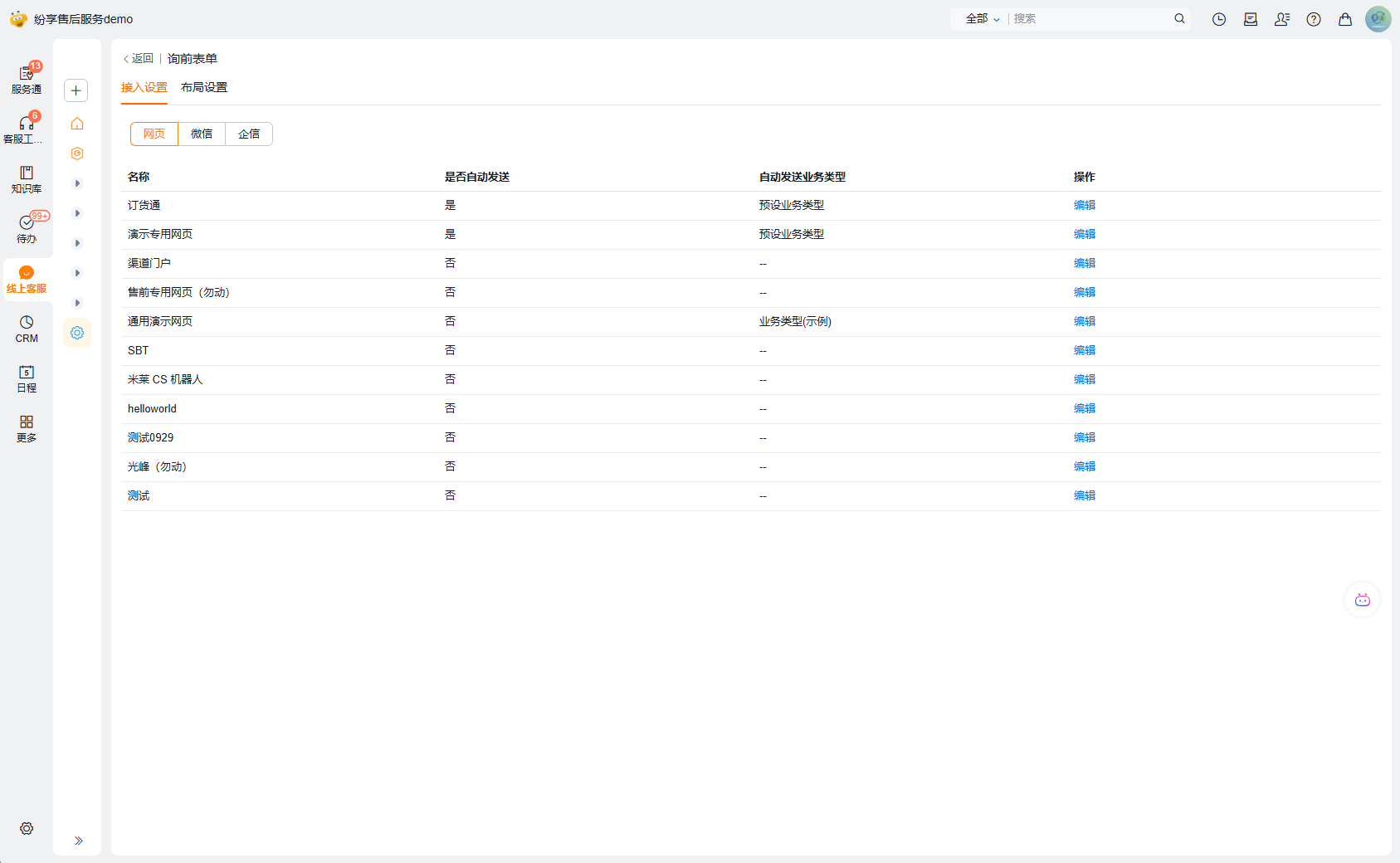This screenshot has height=863, width=1400.
Task: Open the gear settings at sidebar bottom
Action: pos(27,828)
